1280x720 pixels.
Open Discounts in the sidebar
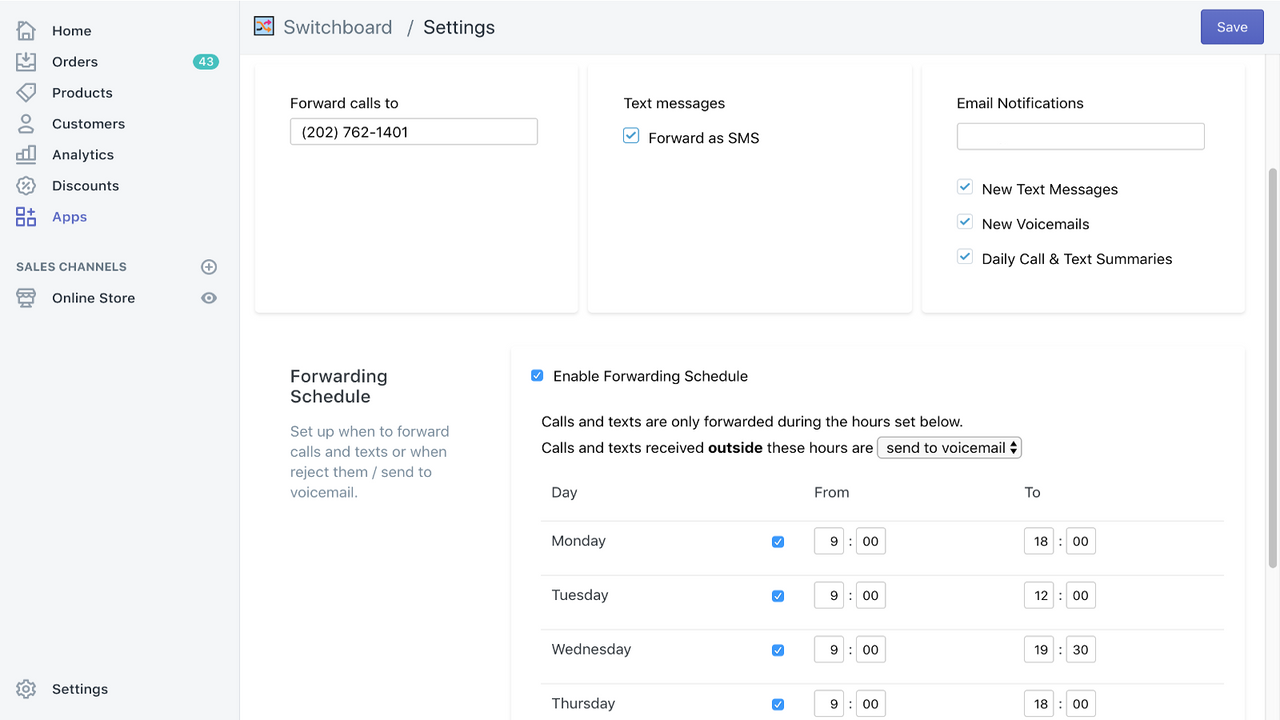pos(85,186)
